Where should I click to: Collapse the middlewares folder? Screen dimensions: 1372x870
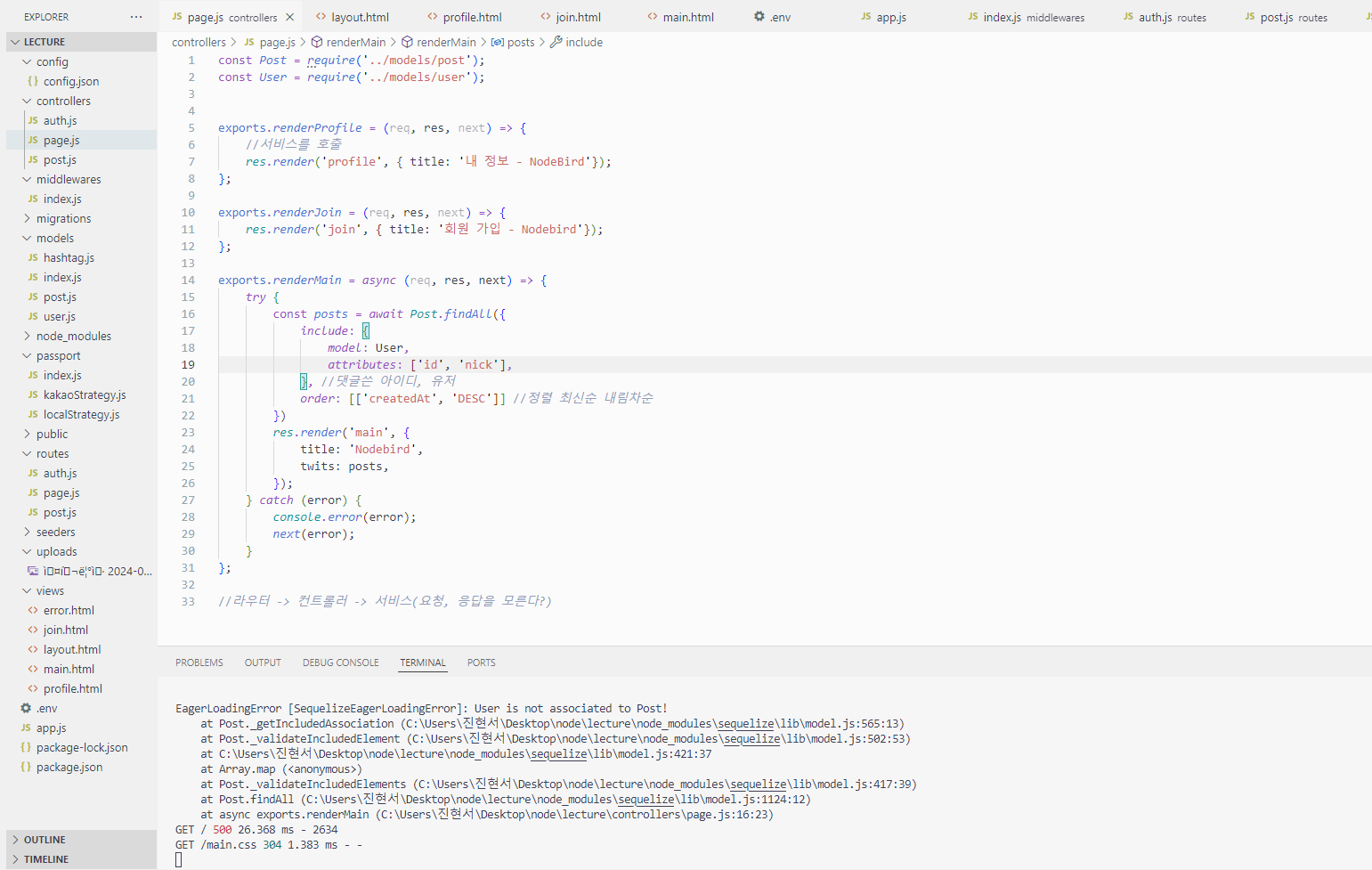point(27,179)
